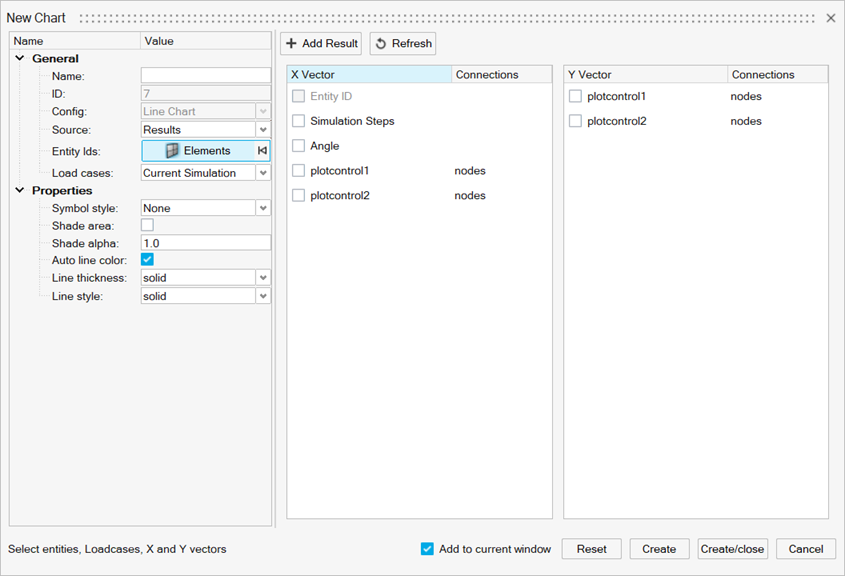Viewport: 845px width, 576px height.
Task: Enable the Shade area checkbox
Action: 147,226
